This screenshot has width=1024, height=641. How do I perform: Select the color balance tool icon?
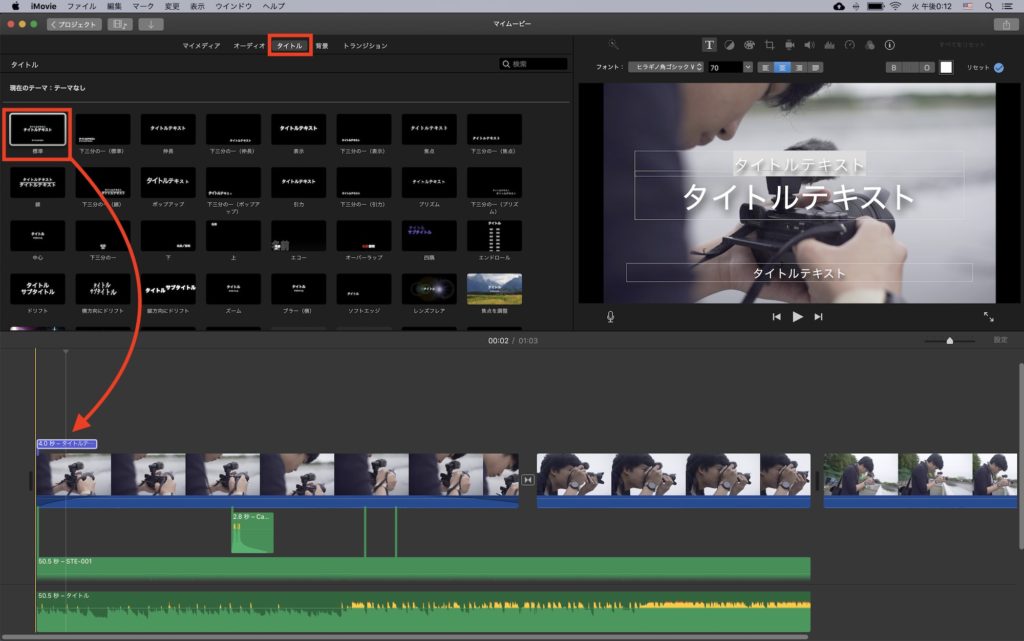tap(729, 45)
